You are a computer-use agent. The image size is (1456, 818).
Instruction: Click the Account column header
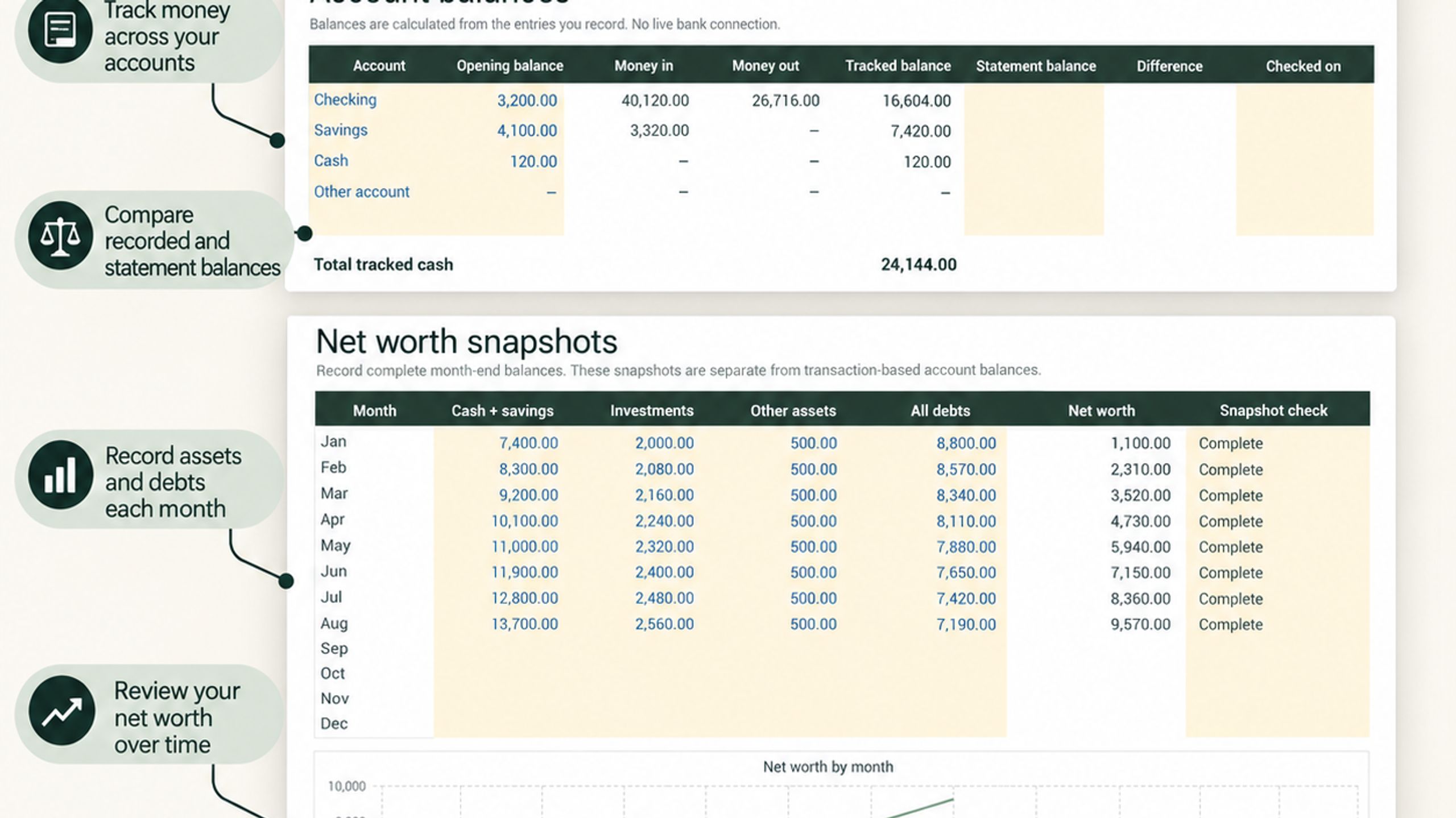click(379, 66)
